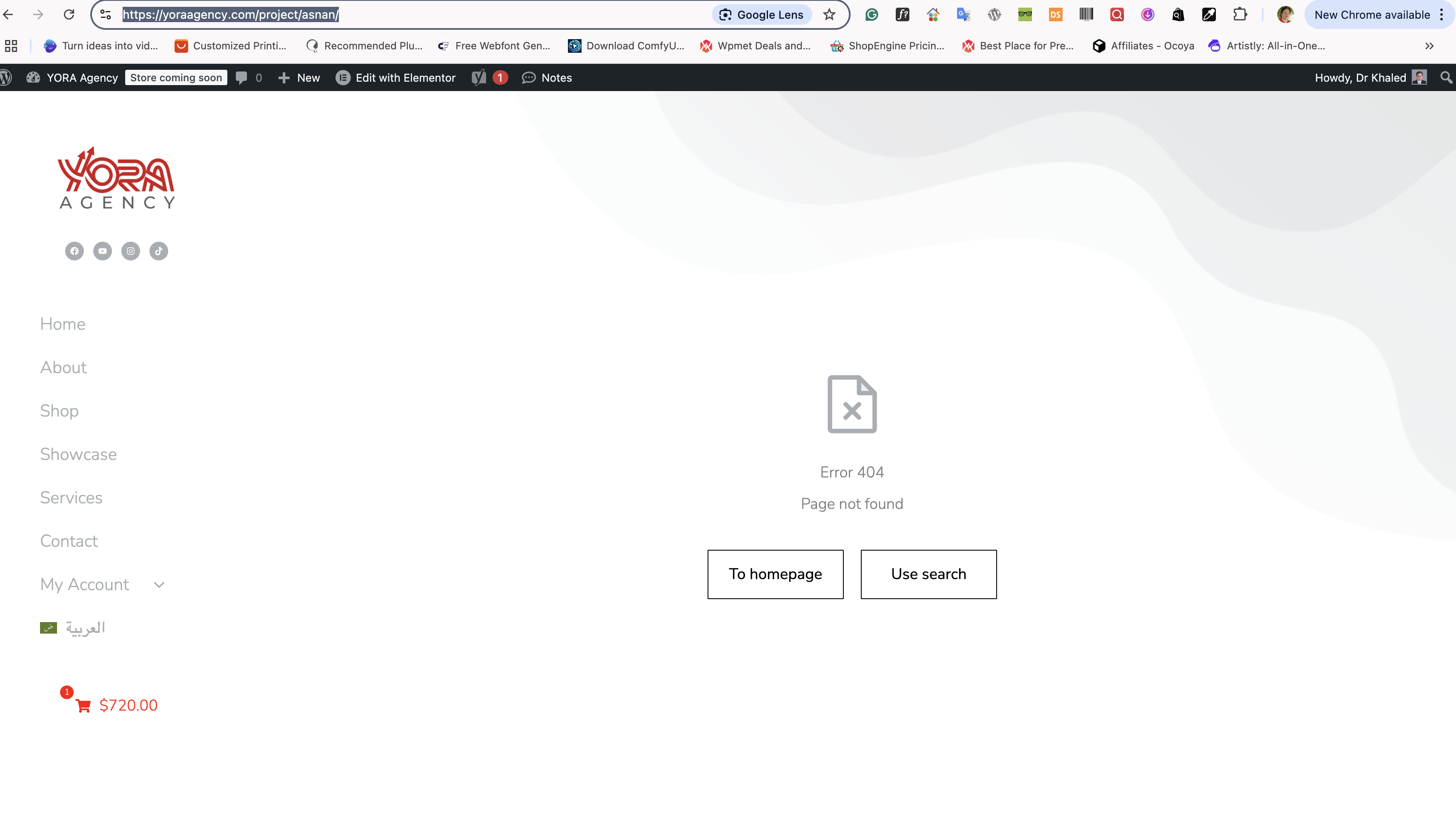Open YORA Agency dashboard admin menu
The height and width of the screenshot is (834, 1456).
(72, 77)
